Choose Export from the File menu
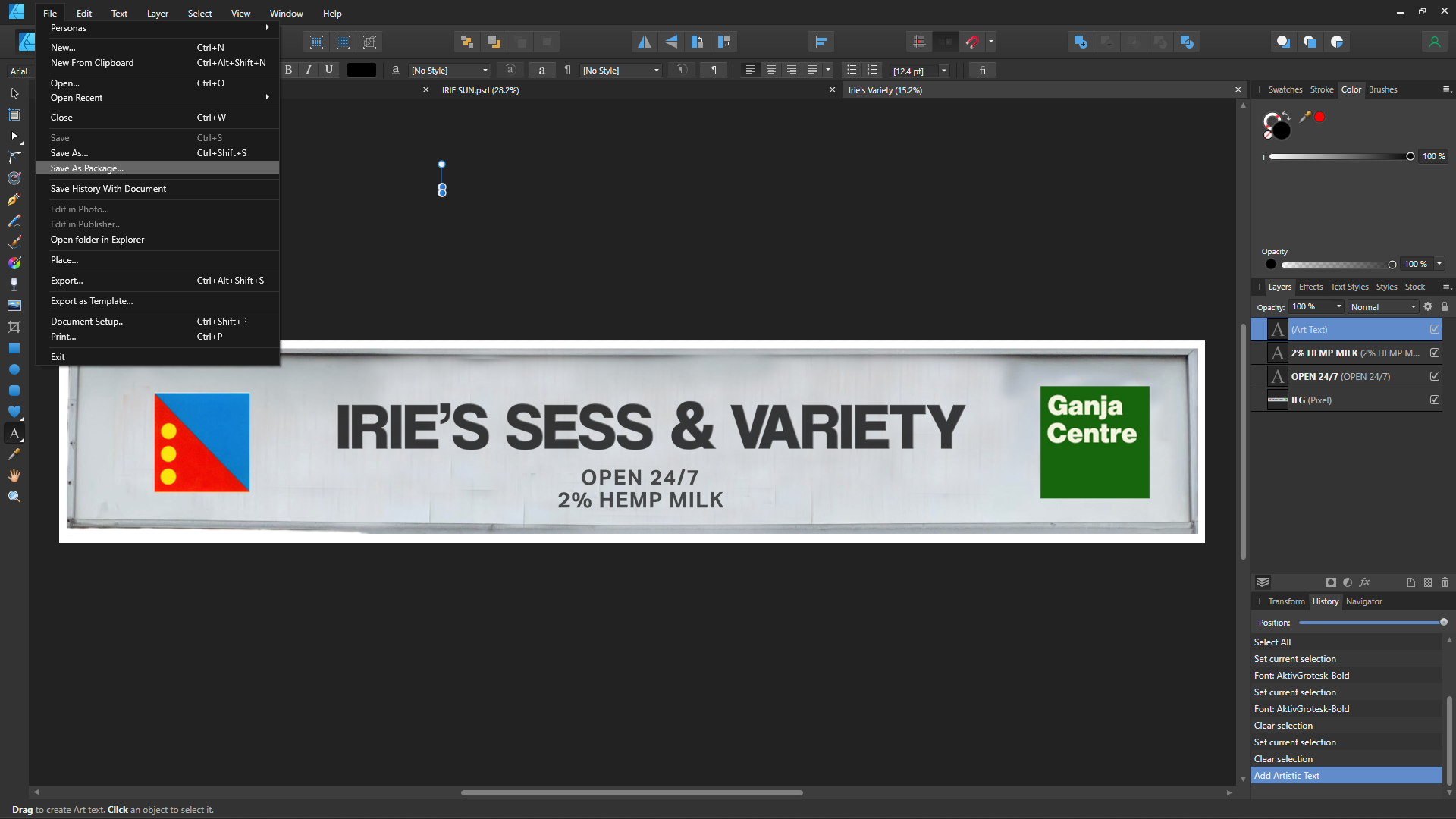Screen dimensions: 1456x819 coord(67,281)
